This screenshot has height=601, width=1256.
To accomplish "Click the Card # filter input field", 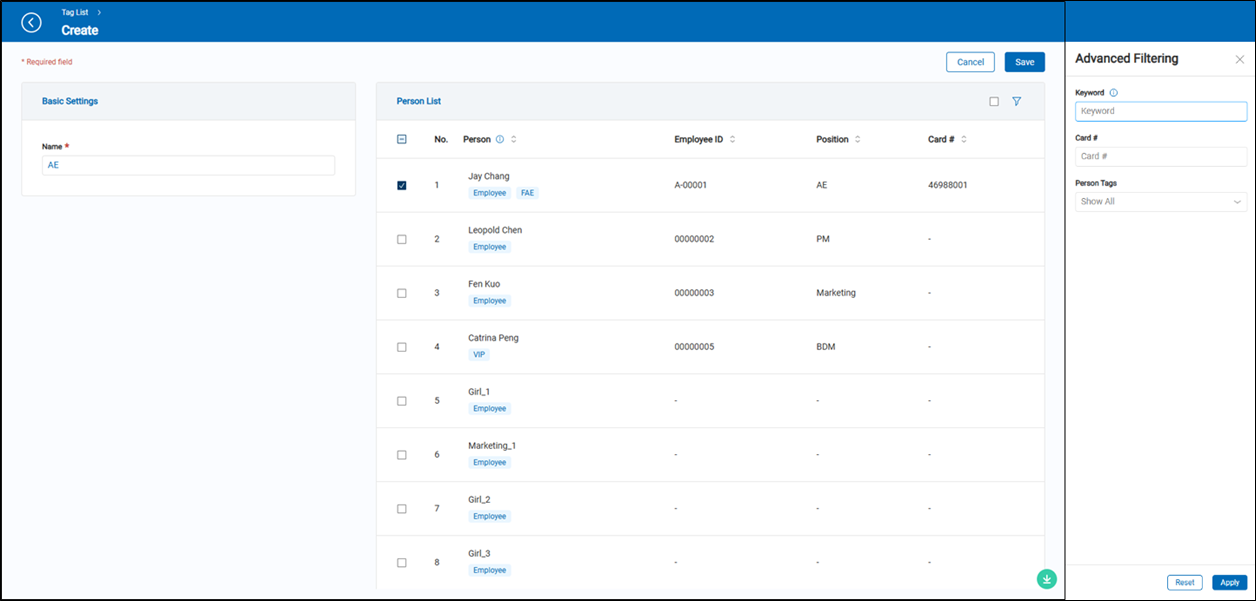I will pyautogui.click(x=1160, y=156).
